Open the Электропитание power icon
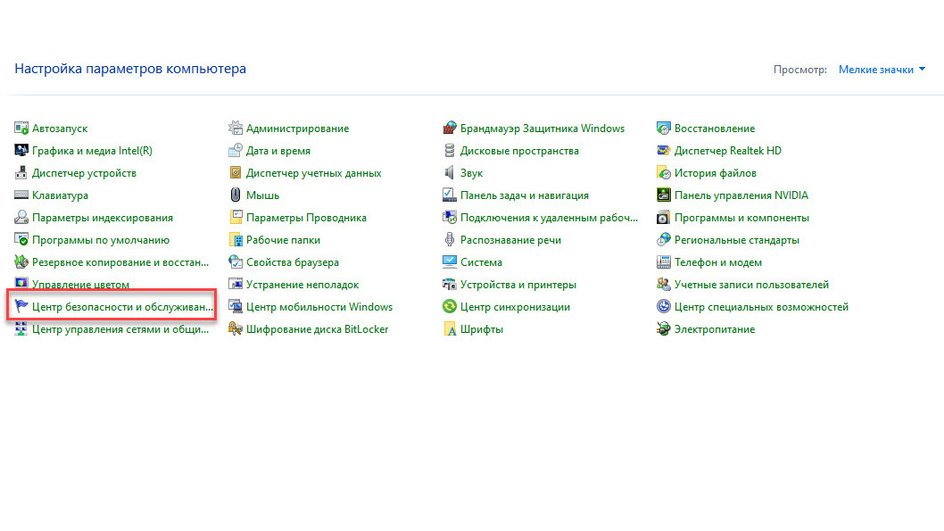Screen dimensions: 944x531 (663, 329)
